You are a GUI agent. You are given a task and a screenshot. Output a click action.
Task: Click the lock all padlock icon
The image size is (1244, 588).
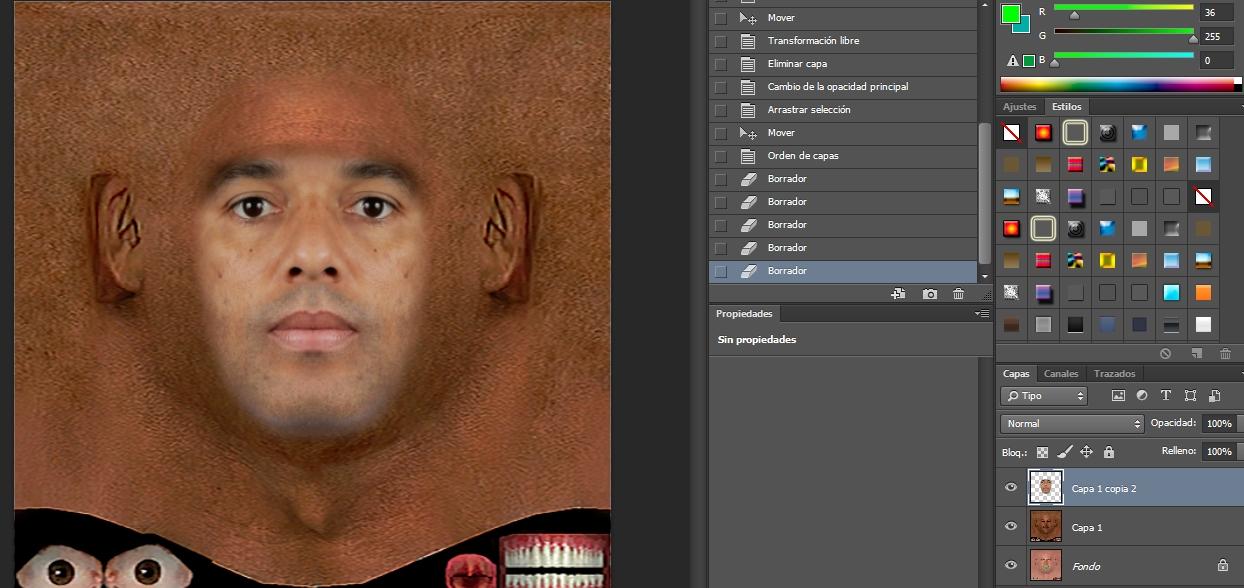click(x=1108, y=452)
